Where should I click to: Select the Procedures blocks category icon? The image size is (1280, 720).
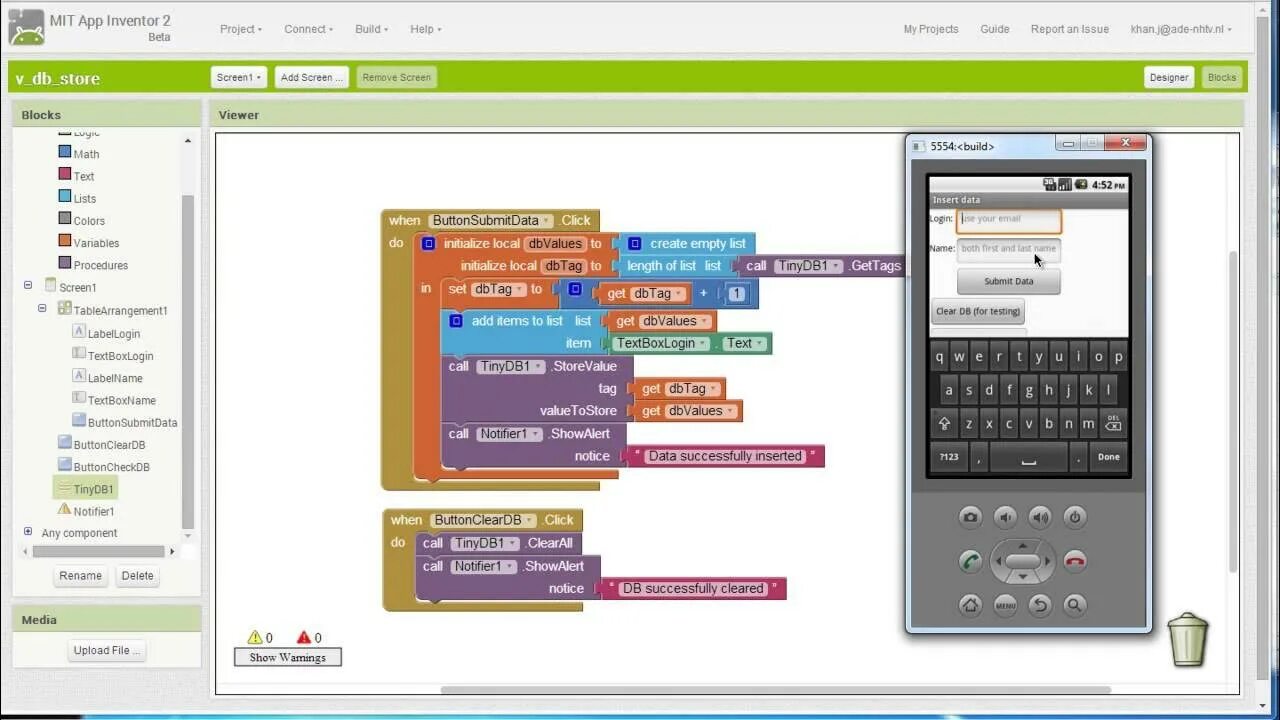pos(65,263)
